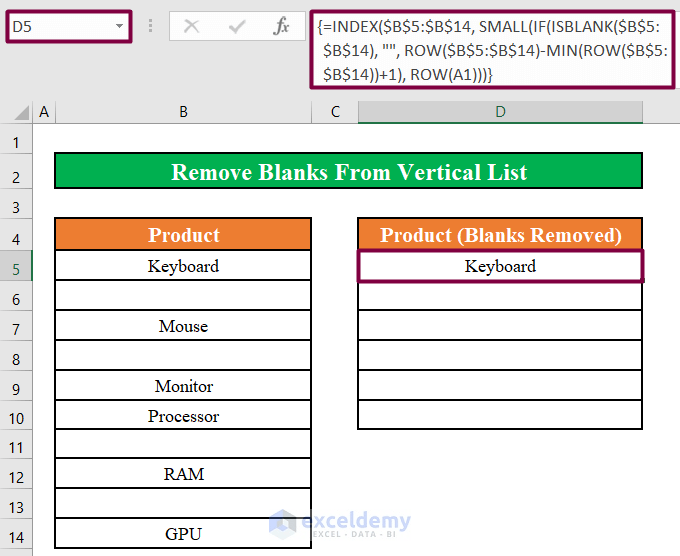Select the 'RAM' cell
The height and width of the screenshot is (556, 680).
point(183,474)
